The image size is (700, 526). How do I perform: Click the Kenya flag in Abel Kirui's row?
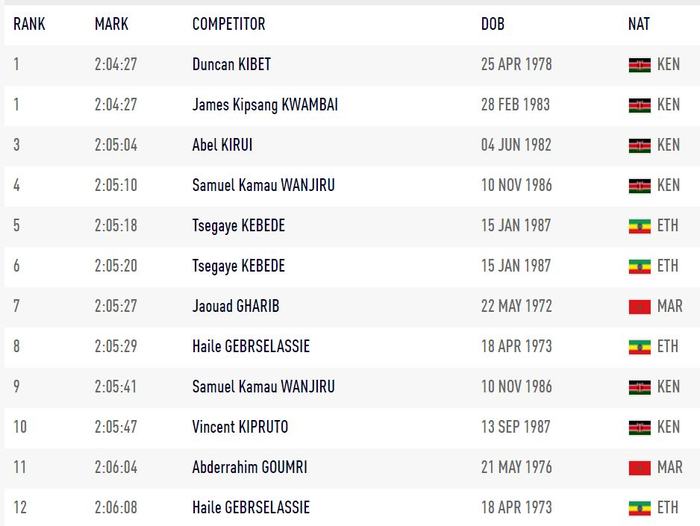(639, 145)
